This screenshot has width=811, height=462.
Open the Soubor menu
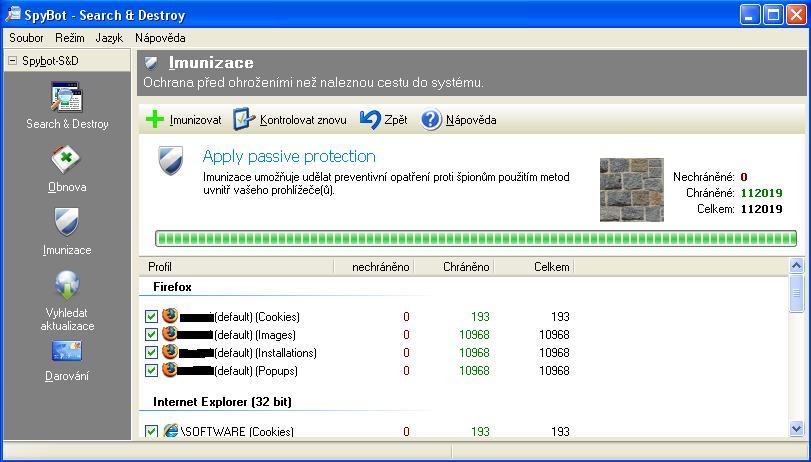26,38
